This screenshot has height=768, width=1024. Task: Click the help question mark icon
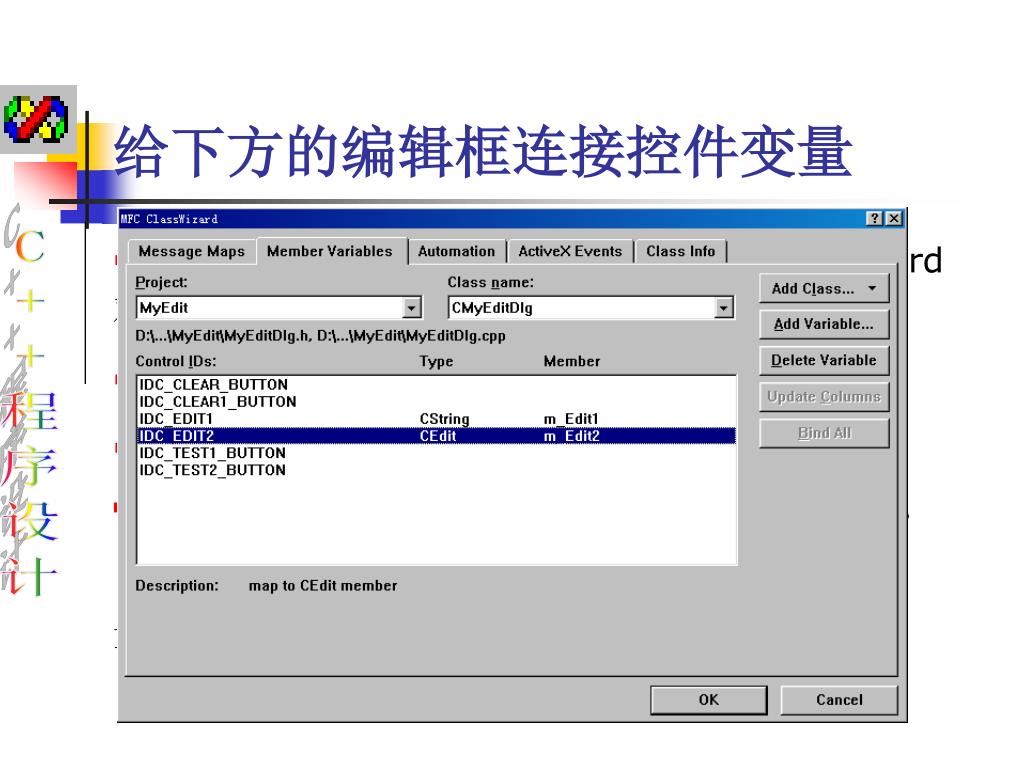pos(874,219)
